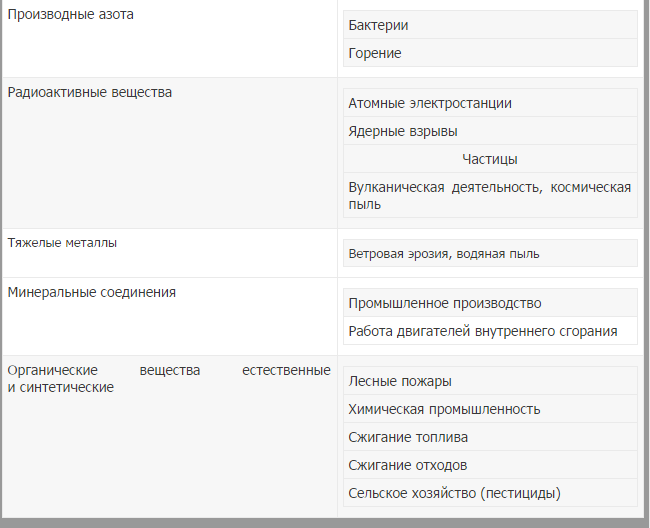
Task: Click 'Органические вещества естественные и синтетические' cell
Action: pos(168,378)
